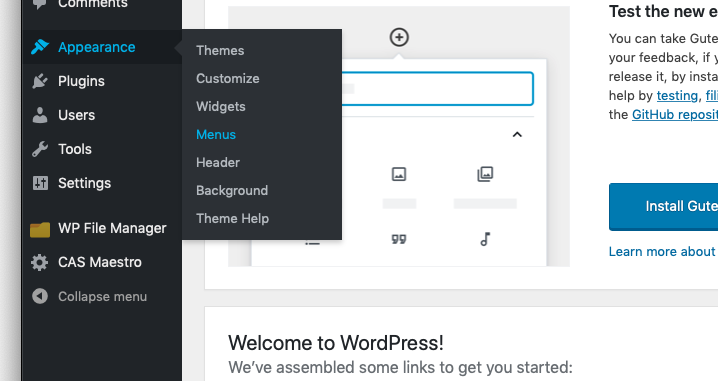Click the circled plus add-block icon
Viewport: 718px width, 381px height.
click(x=399, y=37)
